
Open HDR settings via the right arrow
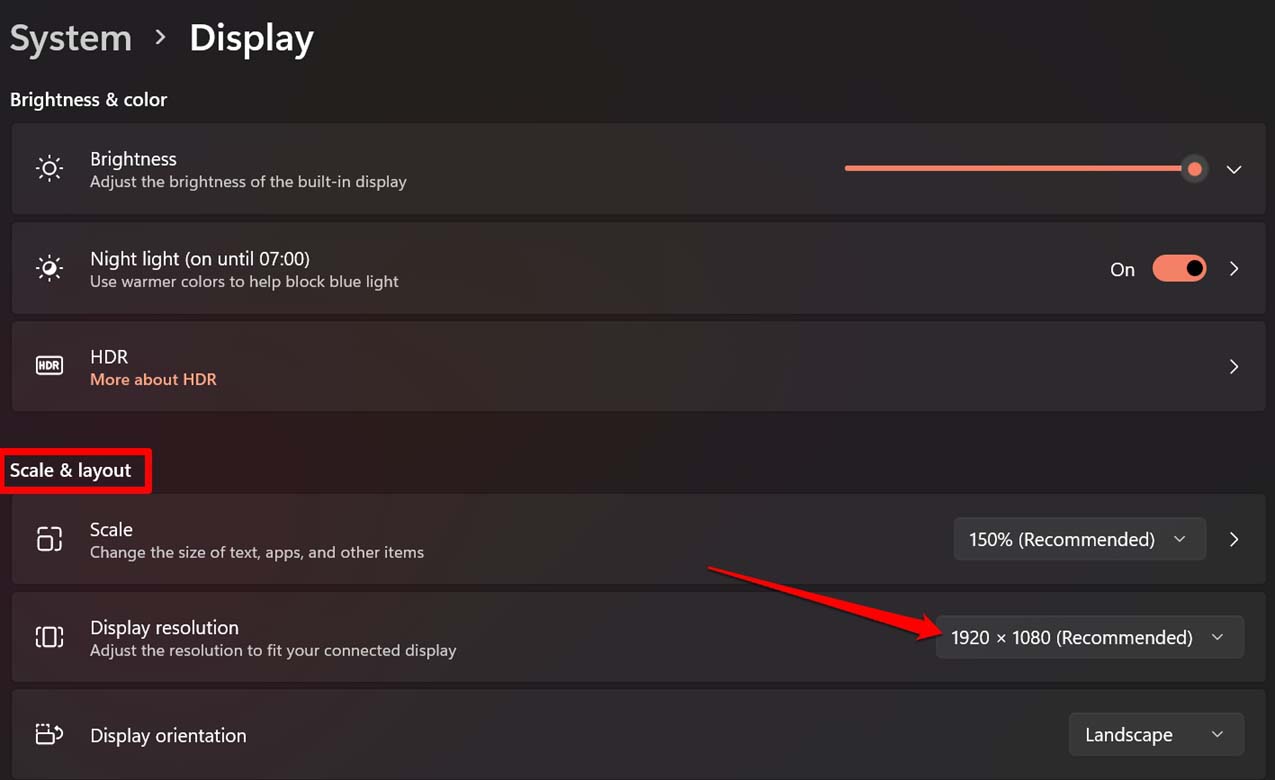[1233, 366]
